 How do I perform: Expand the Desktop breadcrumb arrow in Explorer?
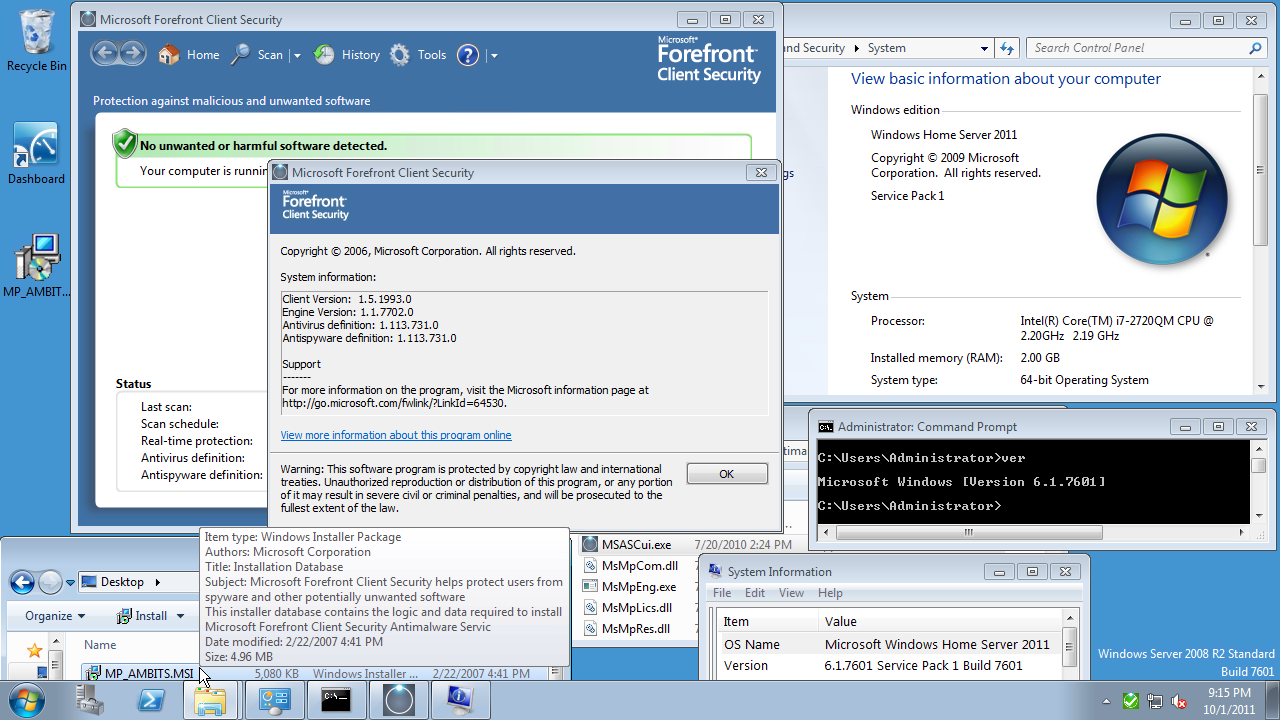(158, 582)
